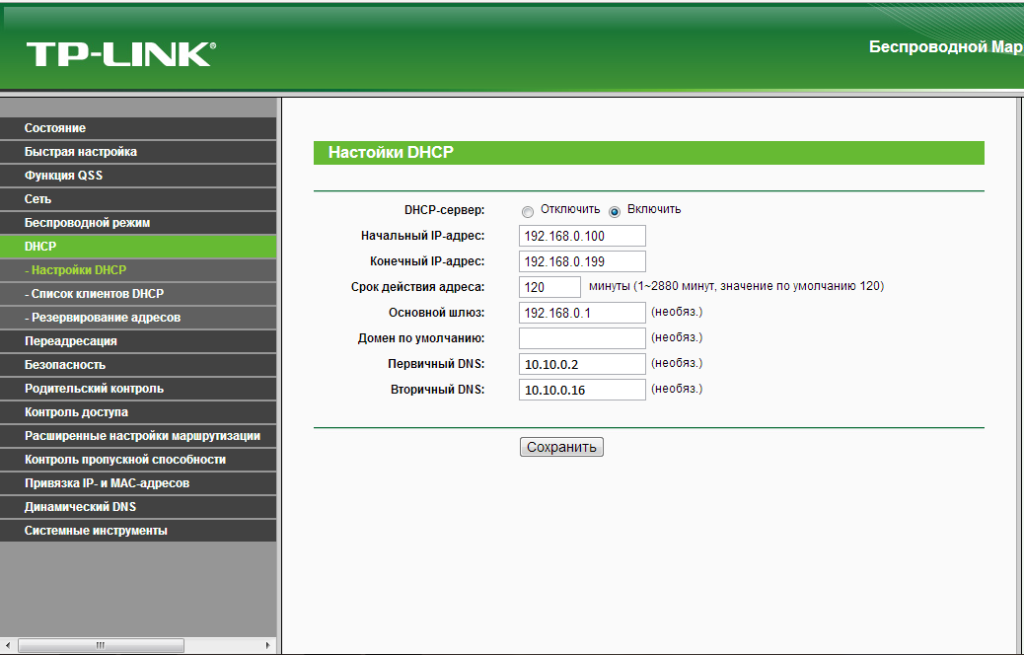The height and width of the screenshot is (655, 1024).
Task: Expand the Системные инструменты section
Action: pos(96,531)
